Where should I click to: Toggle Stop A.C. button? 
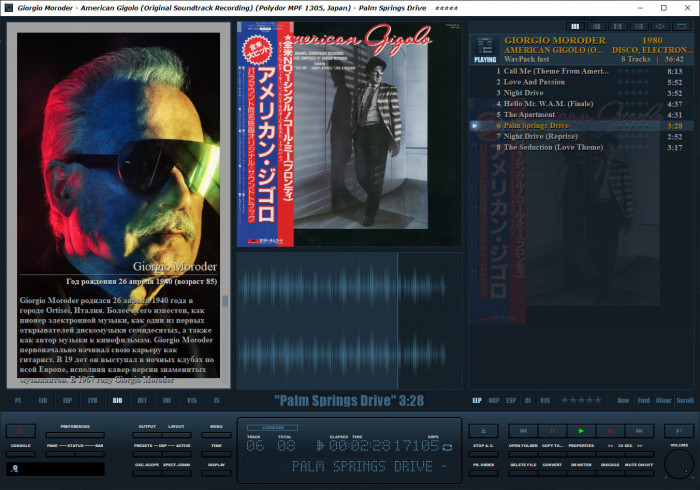[x=483, y=454]
